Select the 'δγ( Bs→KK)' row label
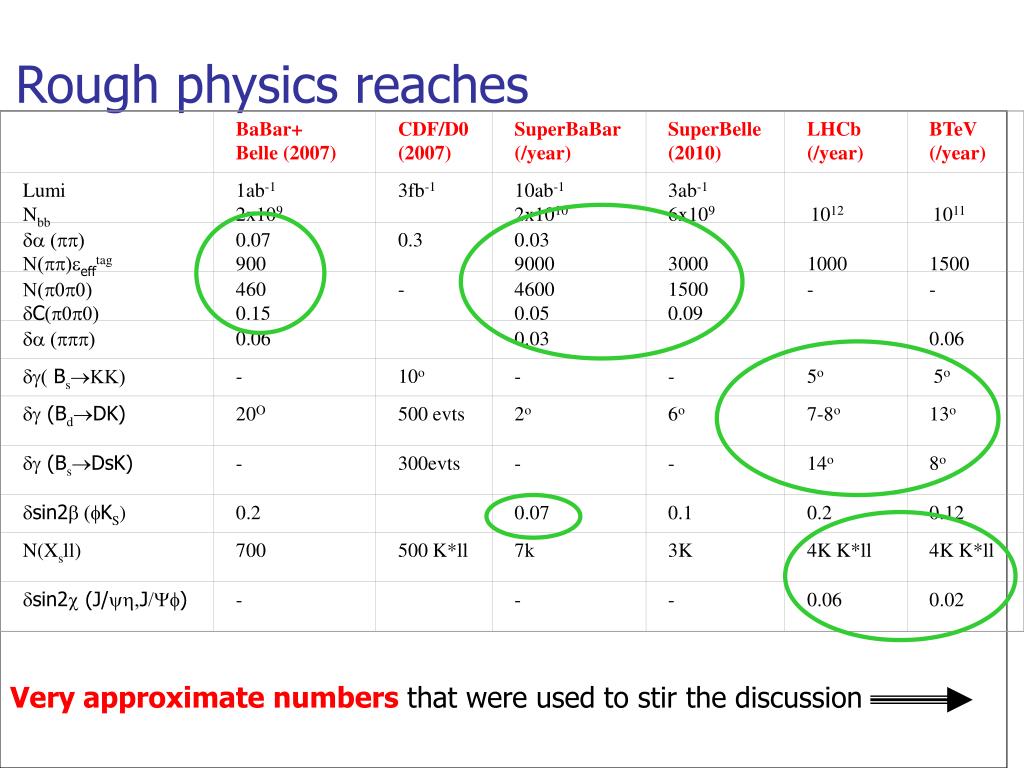This screenshot has width=1024, height=768. coord(74,377)
